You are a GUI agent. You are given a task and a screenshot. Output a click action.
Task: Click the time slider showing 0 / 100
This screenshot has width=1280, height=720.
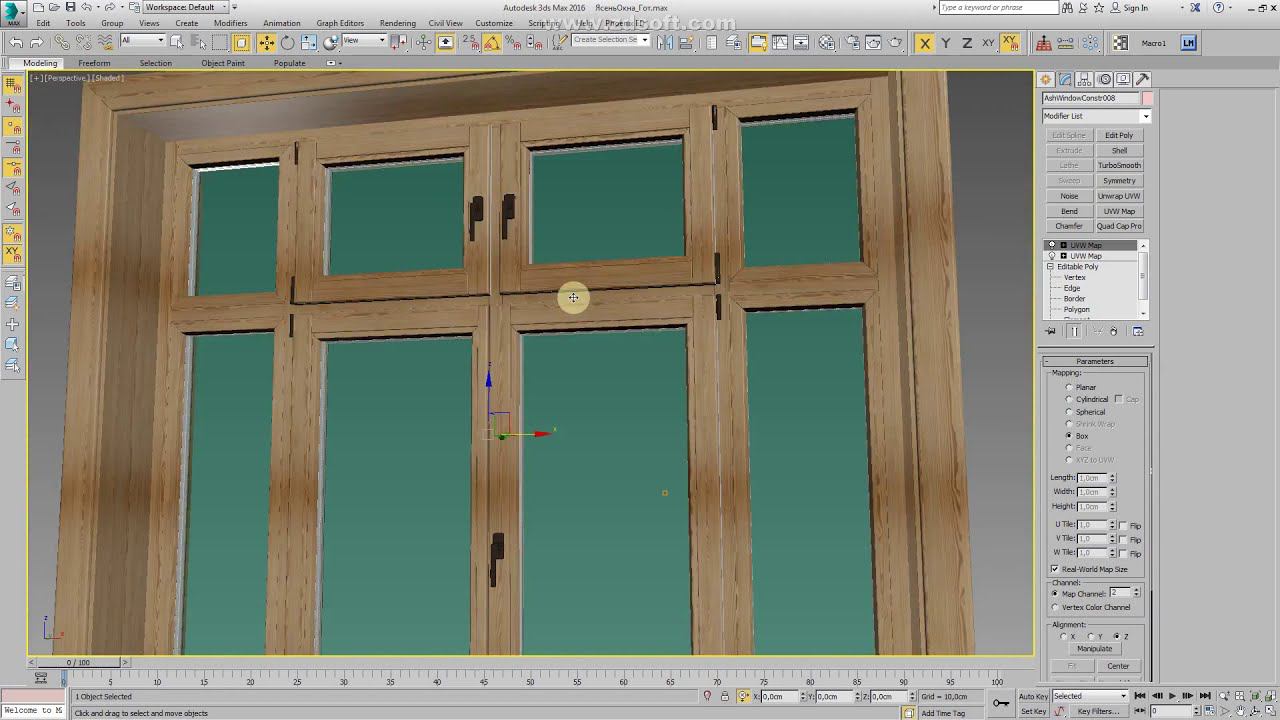tap(78, 662)
